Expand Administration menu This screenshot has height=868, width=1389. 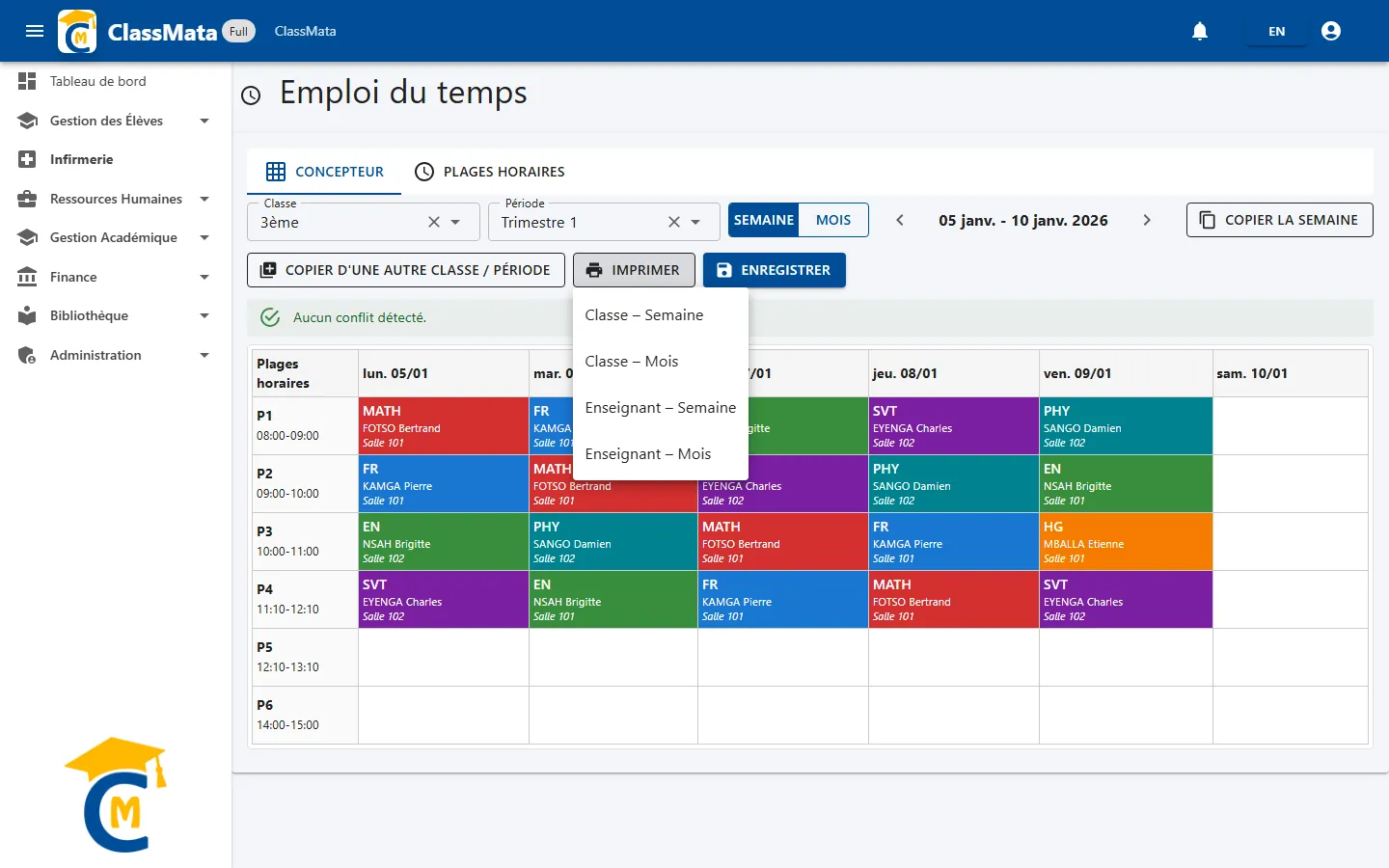116,355
